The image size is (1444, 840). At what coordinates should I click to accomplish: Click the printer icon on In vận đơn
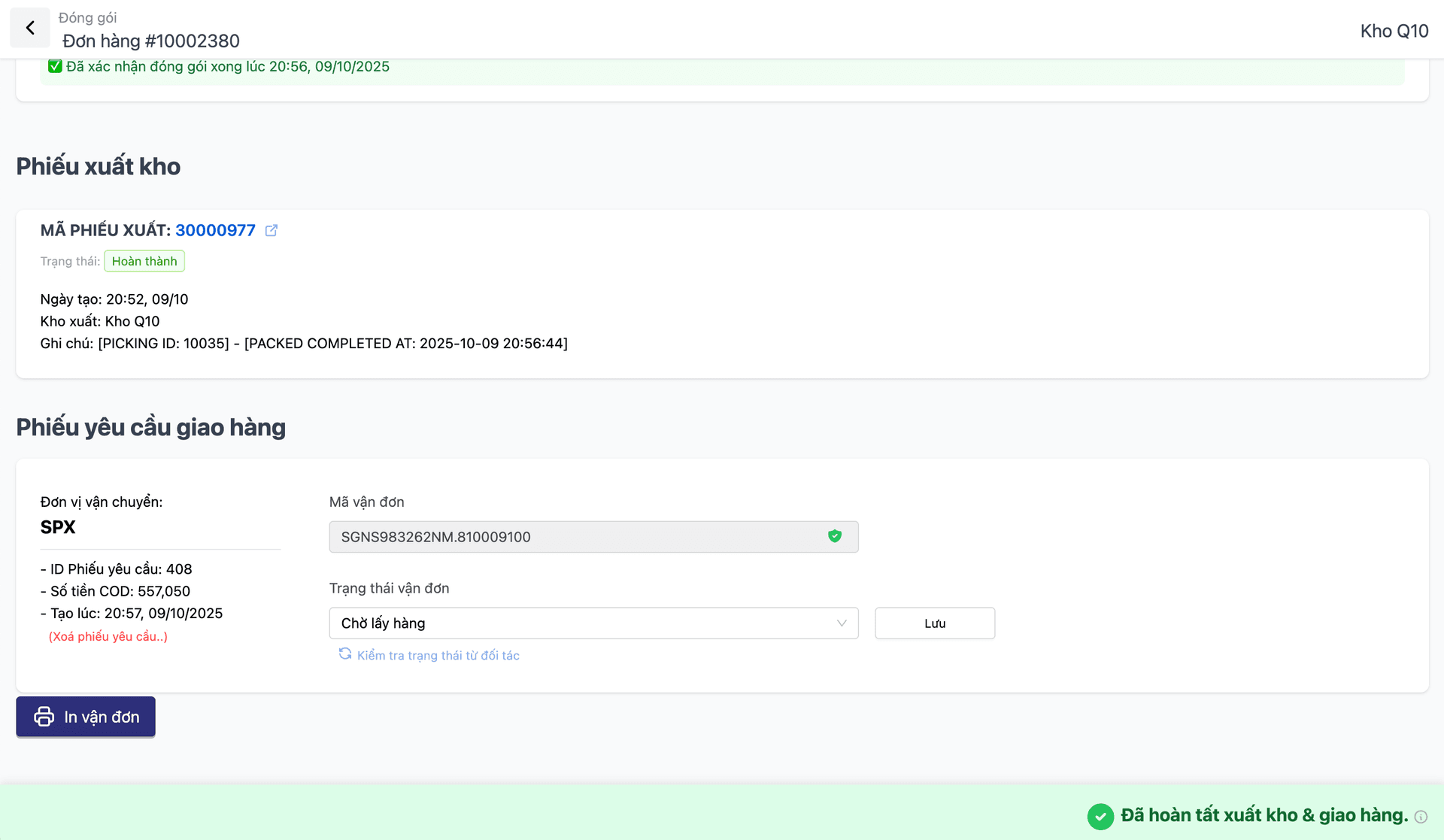point(44,717)
